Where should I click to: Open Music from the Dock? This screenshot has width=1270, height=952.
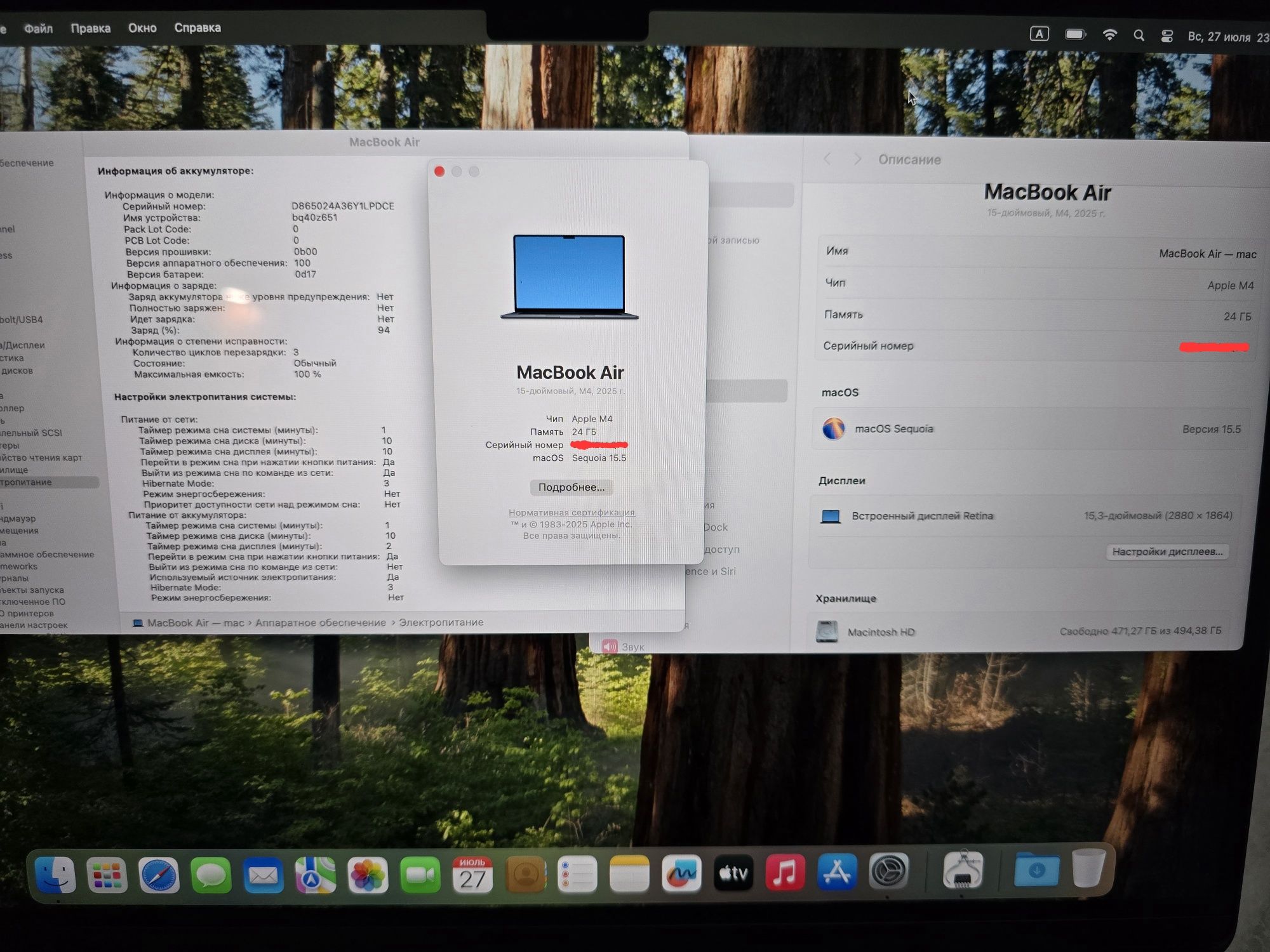tap(785, 873)
